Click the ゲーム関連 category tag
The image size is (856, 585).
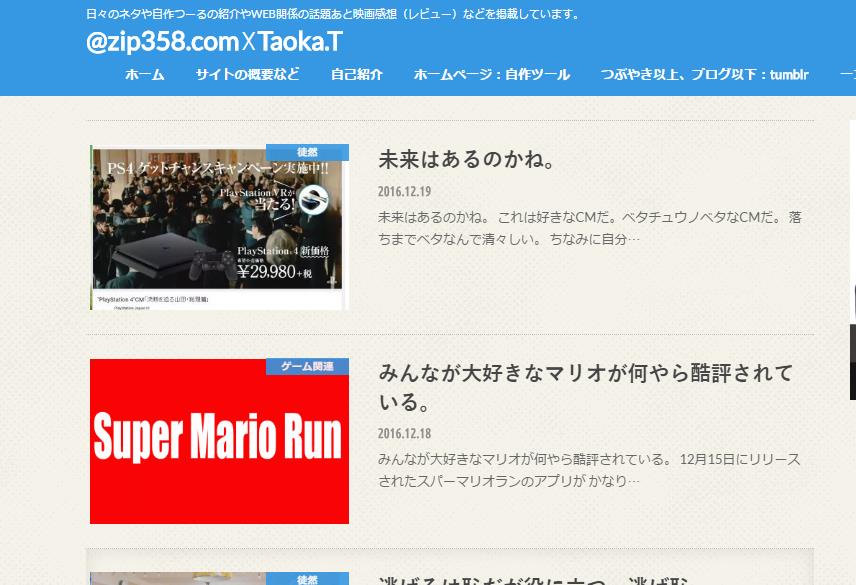pyautogui.click(x=307, y=366)
